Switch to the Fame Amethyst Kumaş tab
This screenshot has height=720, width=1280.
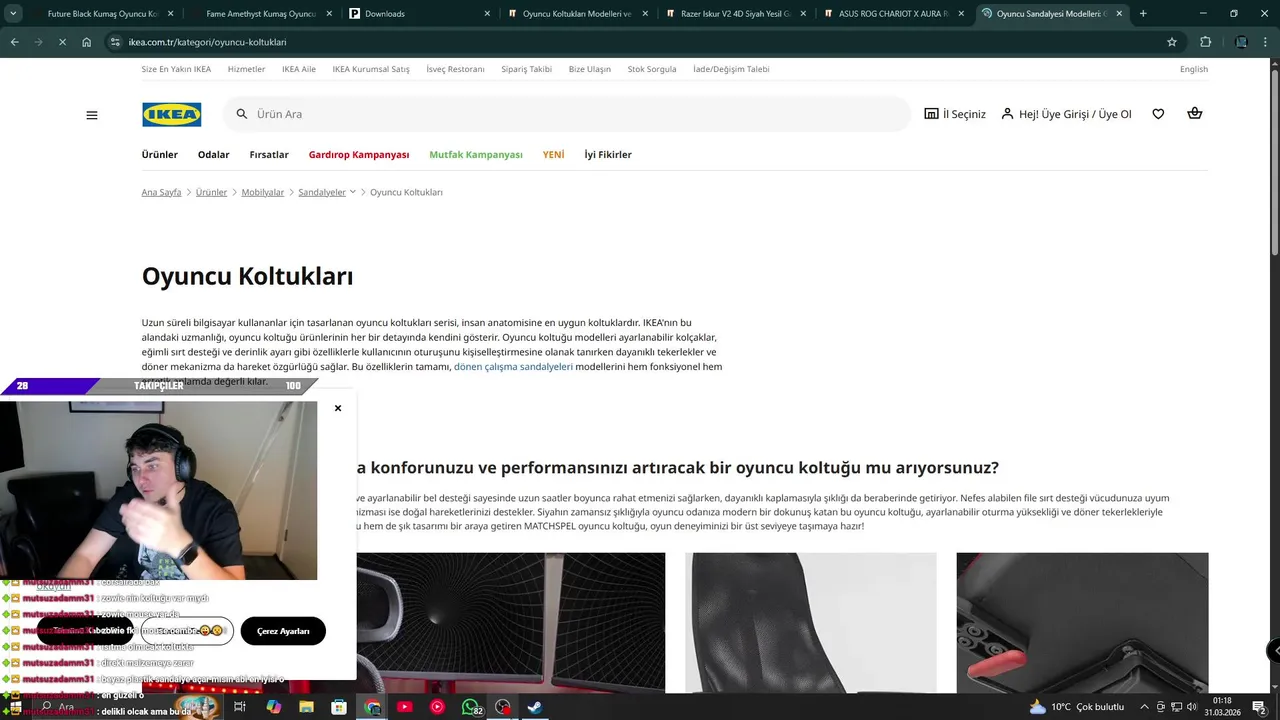[262, 14]
